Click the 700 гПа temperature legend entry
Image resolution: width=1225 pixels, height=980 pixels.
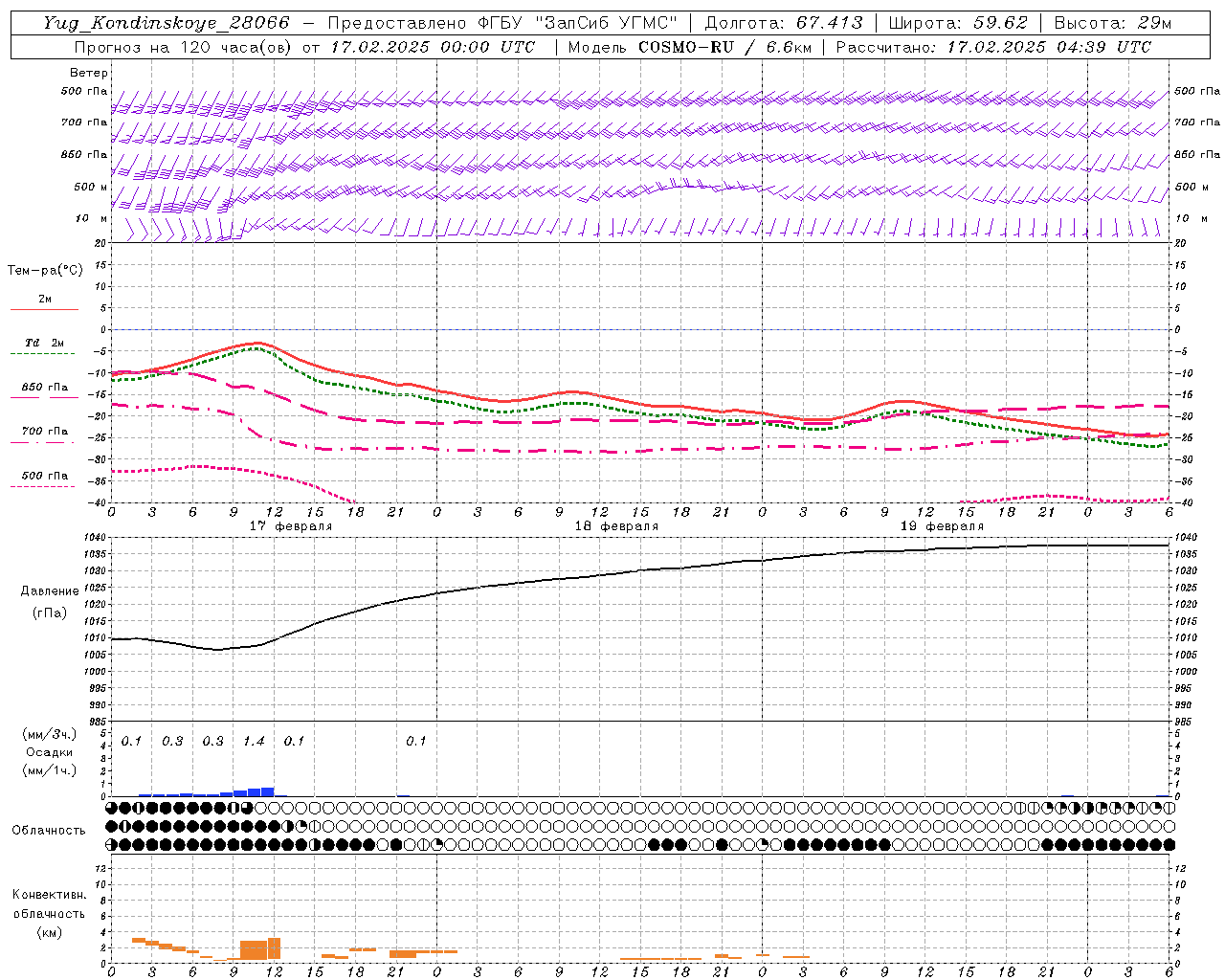click(44, 432)
